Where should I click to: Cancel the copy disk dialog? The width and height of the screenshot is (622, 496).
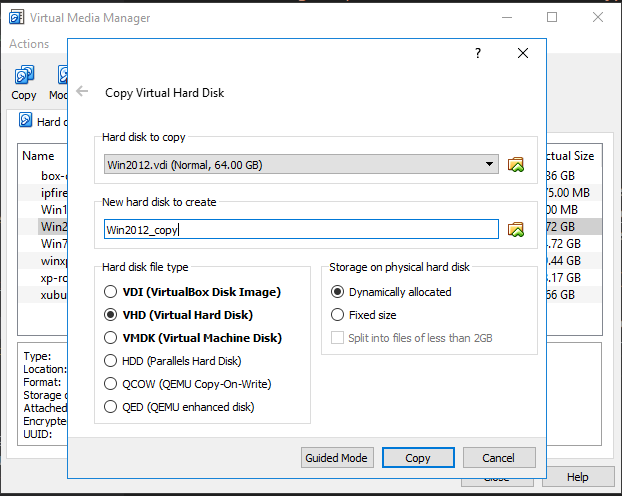tap(499, 458)
